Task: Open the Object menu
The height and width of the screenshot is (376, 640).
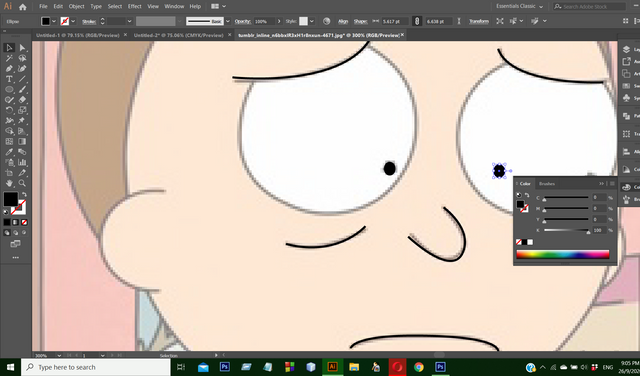Action: click(76, 6)
